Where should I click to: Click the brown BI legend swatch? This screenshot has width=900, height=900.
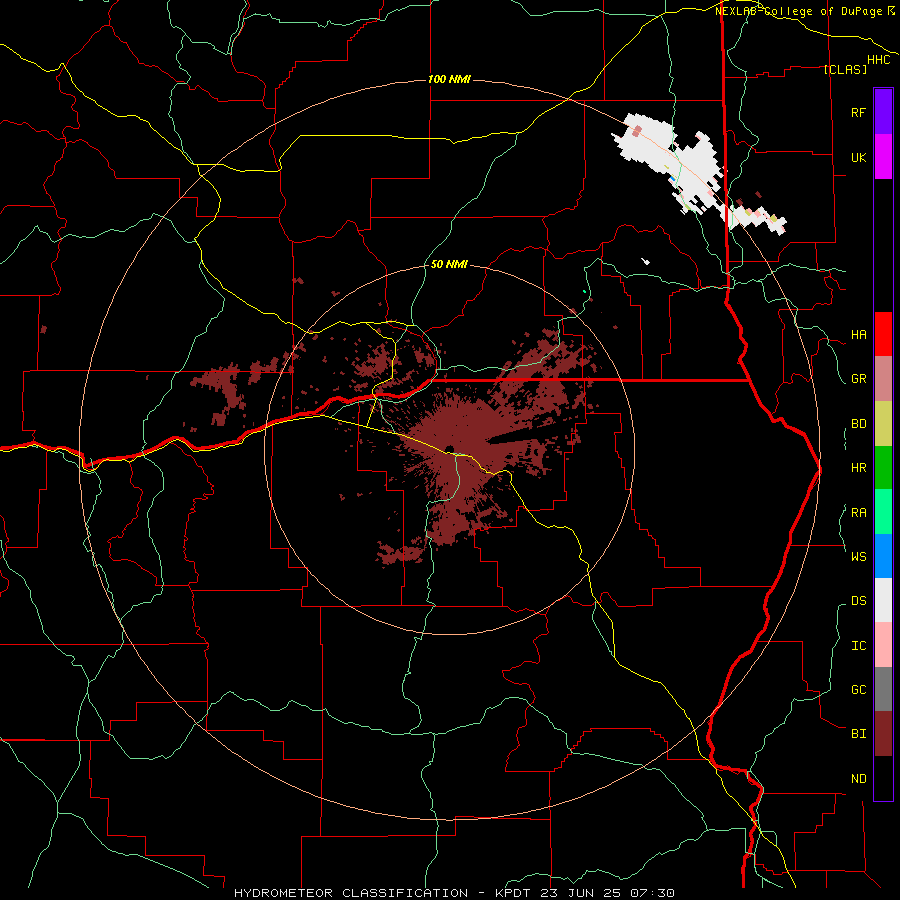click(x=883, y=734)
